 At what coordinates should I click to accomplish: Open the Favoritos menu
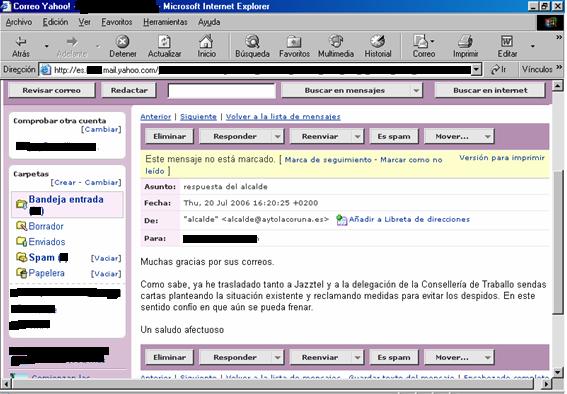tap(116, 22)
